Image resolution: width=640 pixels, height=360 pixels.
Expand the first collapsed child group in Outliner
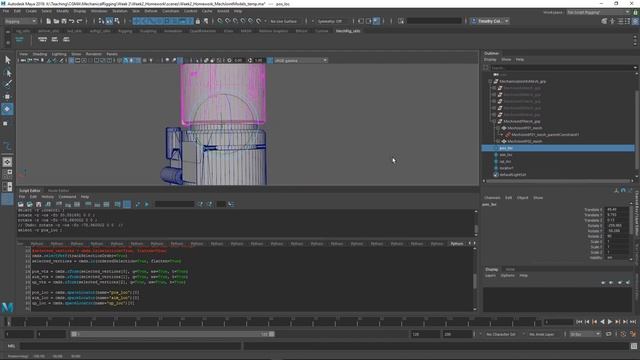(494, 88)
